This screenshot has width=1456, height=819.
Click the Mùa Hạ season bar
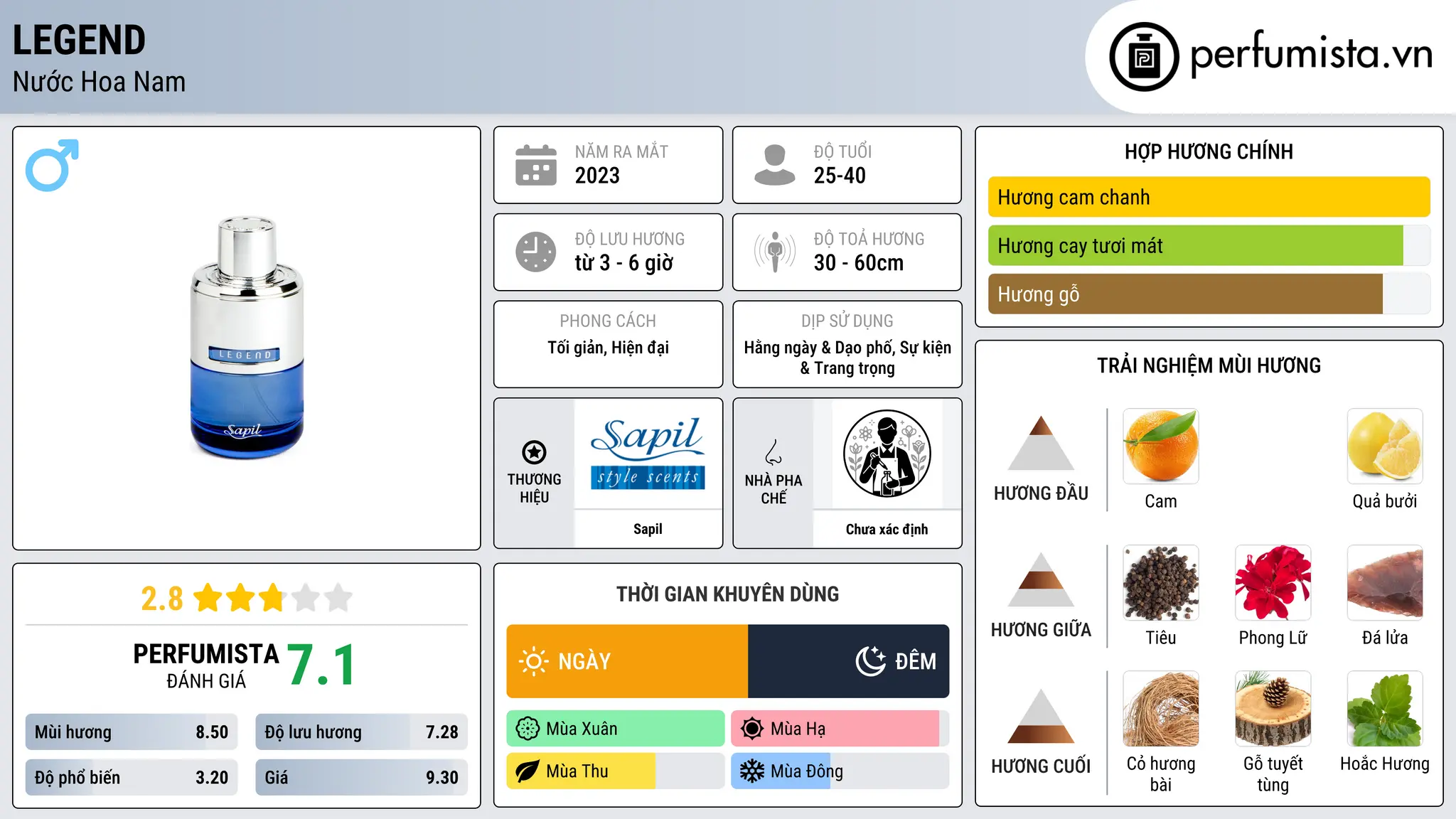pyautogui.click(x=840, y=729)
